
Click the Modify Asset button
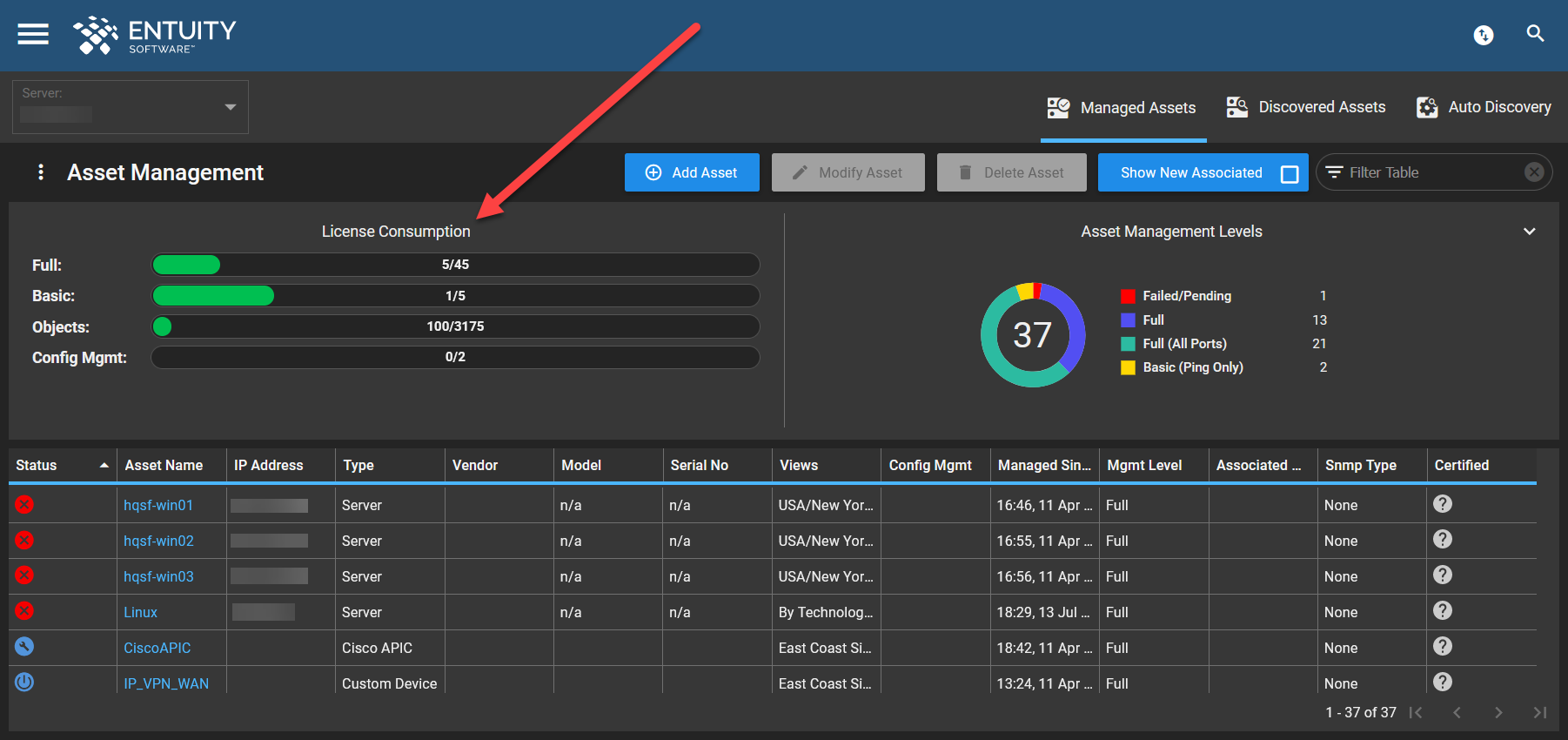(x=848, y=172)
